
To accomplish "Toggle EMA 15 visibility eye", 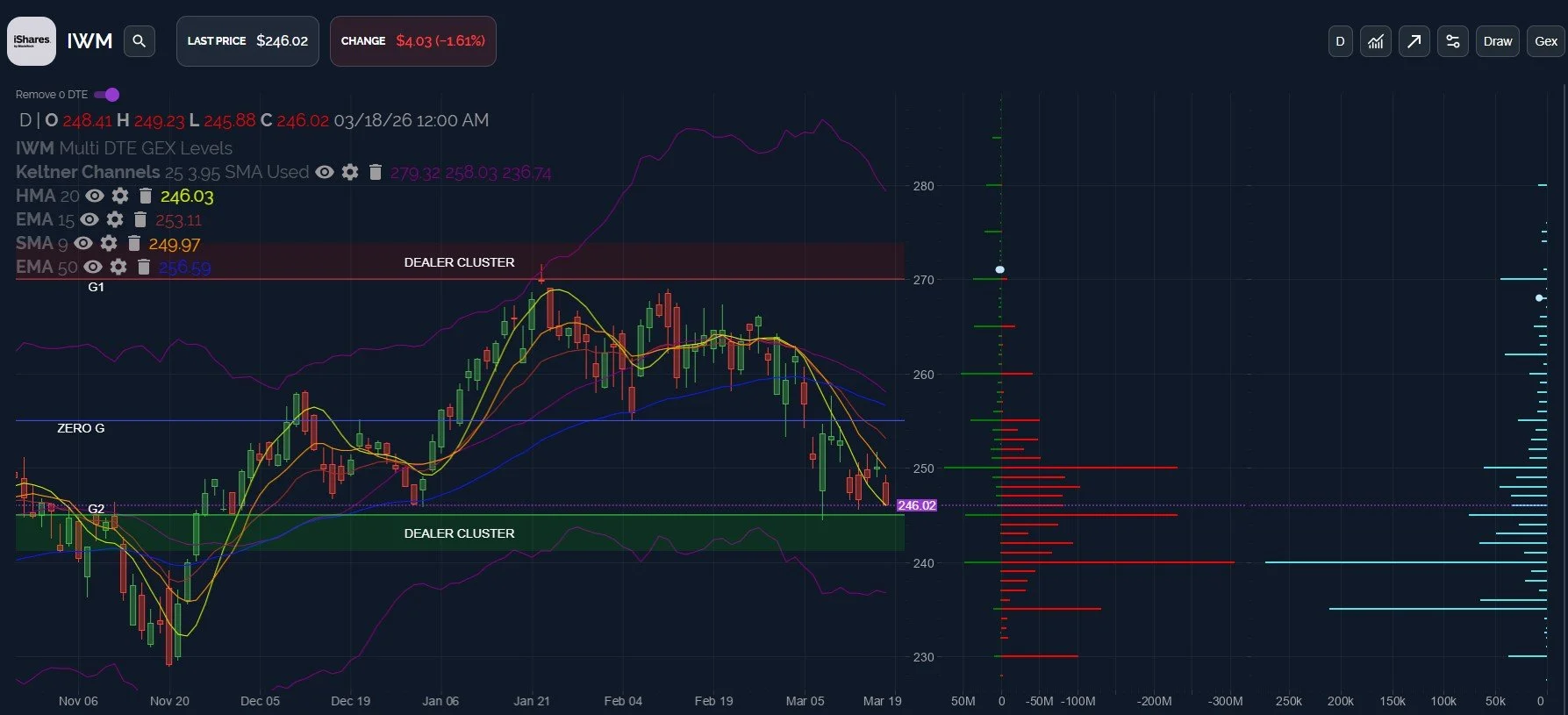I will tap(89, 219).
